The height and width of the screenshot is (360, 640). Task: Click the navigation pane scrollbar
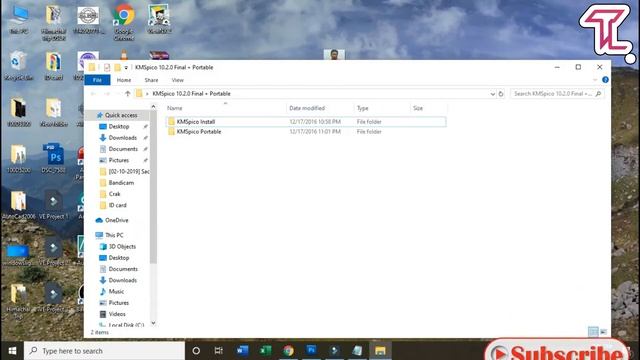(153, 188)
